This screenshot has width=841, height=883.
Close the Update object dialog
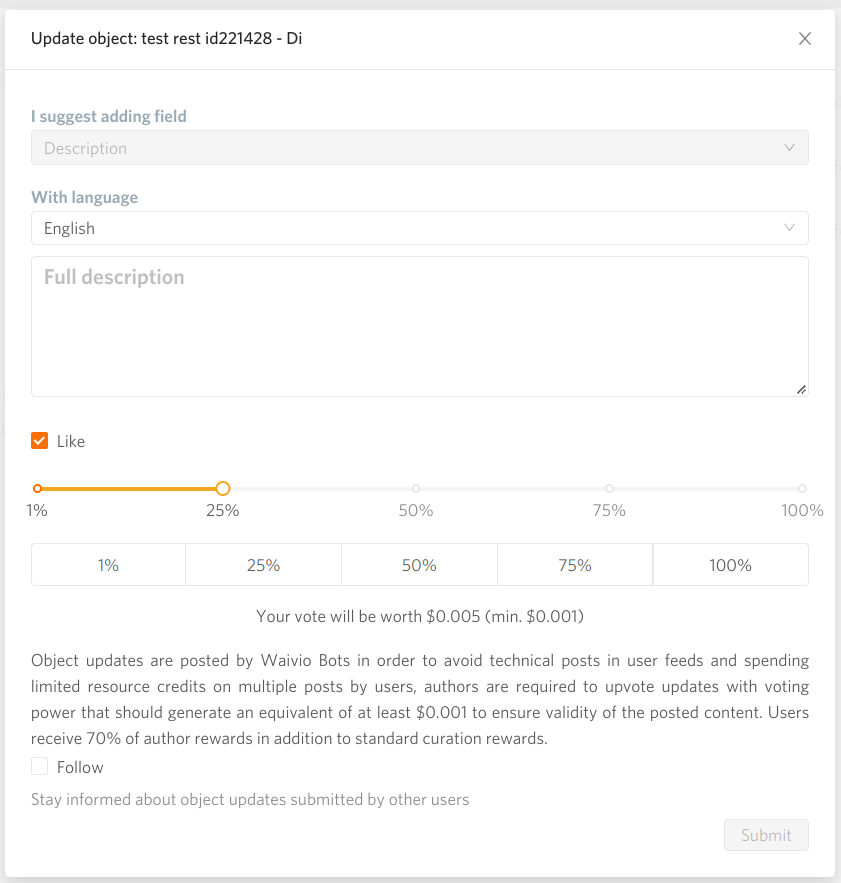(x=805, y=39)
